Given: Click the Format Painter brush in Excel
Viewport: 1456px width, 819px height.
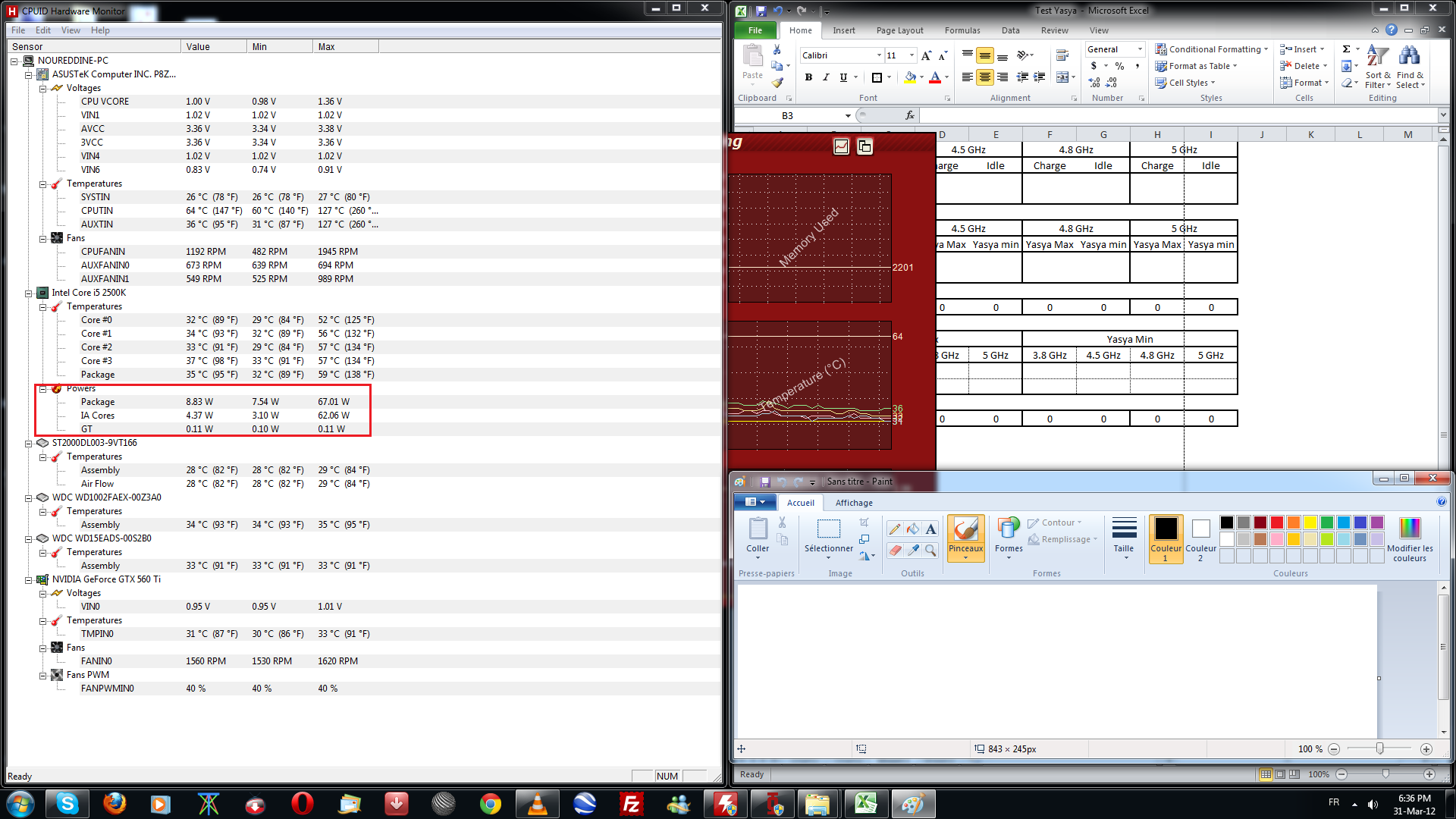Looking at the screenshot, I should pos(777,83).
